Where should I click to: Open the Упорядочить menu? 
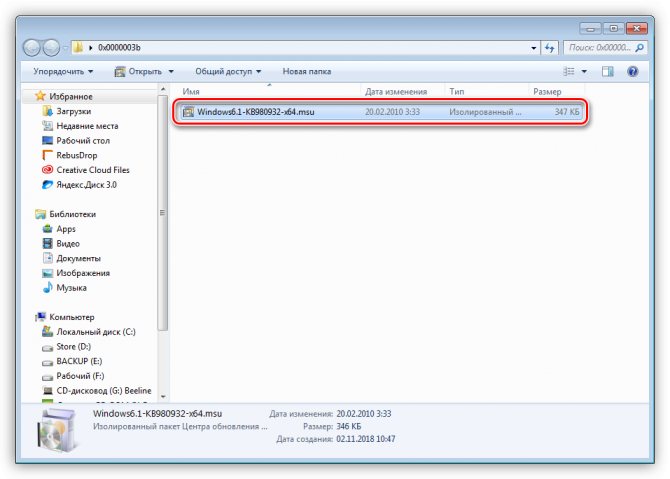point(63,71)
